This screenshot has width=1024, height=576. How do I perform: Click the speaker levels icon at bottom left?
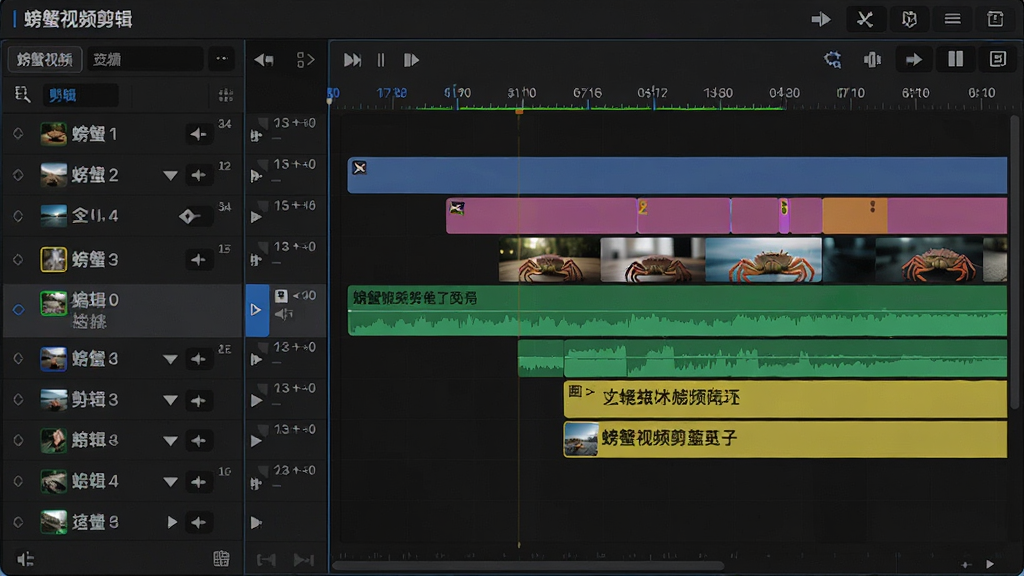point(25,559)
